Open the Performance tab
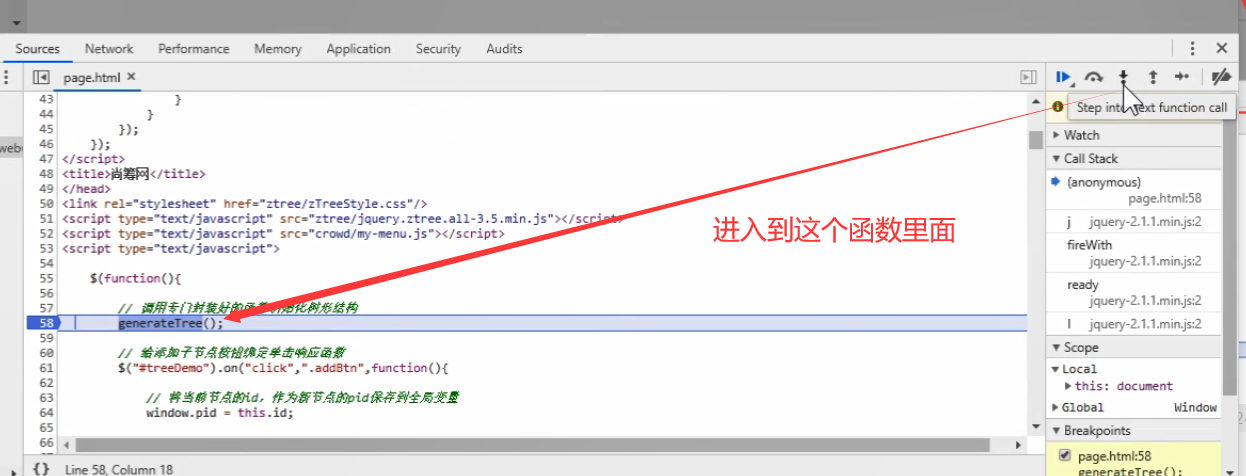This screenshot has height=476, width=1246. click(x=194, y=48)
